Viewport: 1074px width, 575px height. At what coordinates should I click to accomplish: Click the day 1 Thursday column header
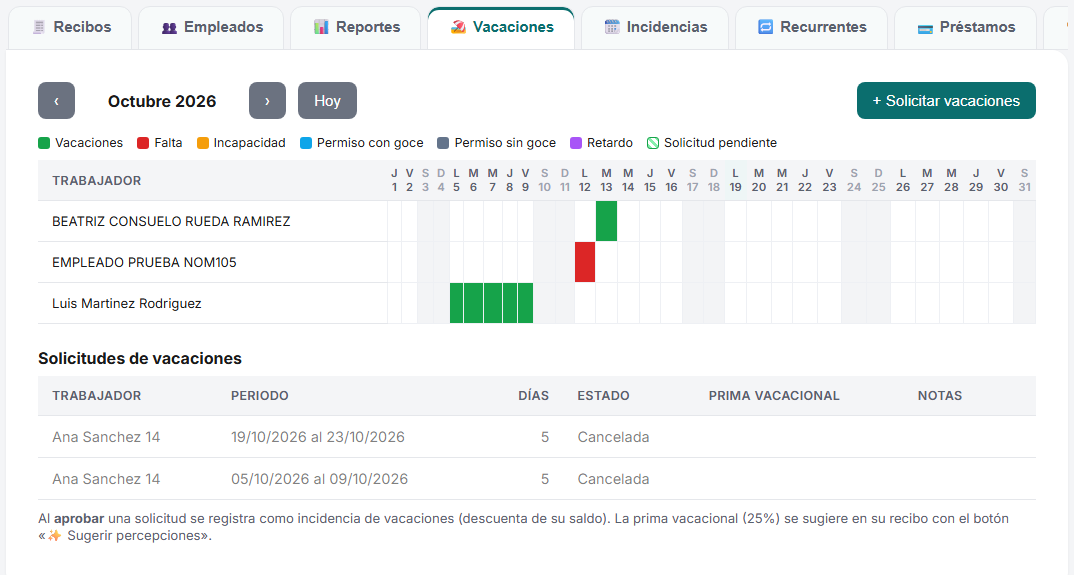[x=395, y=180]
